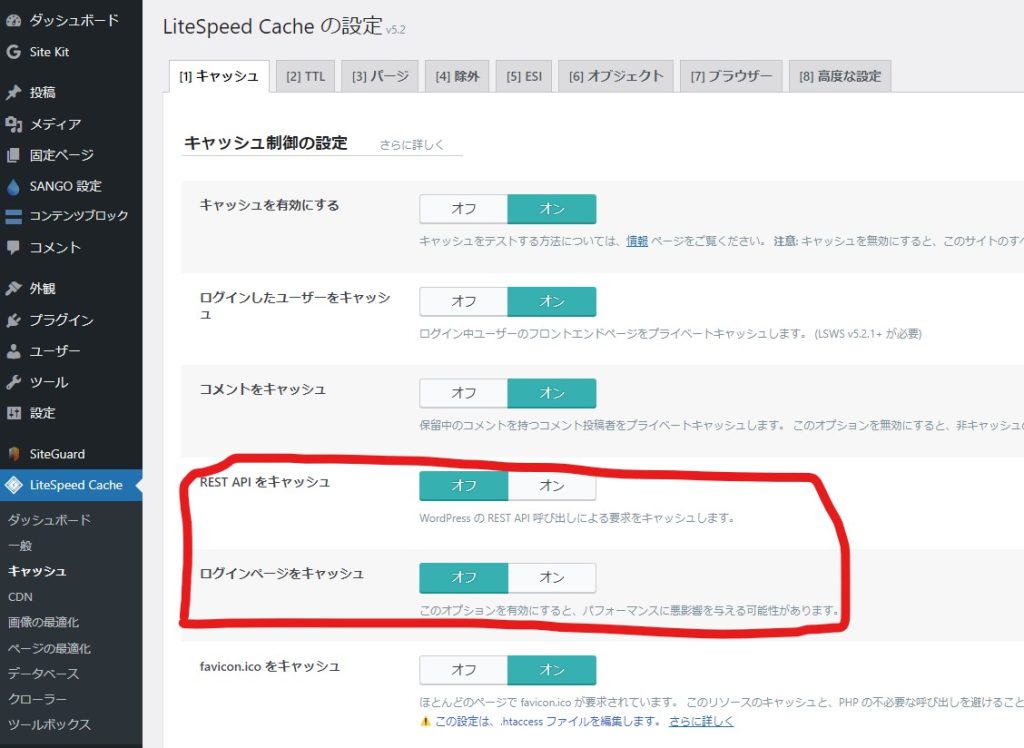Open Site Kit via its G icon
Screen dimensions: 1024x748
click(x=13, y=52)
